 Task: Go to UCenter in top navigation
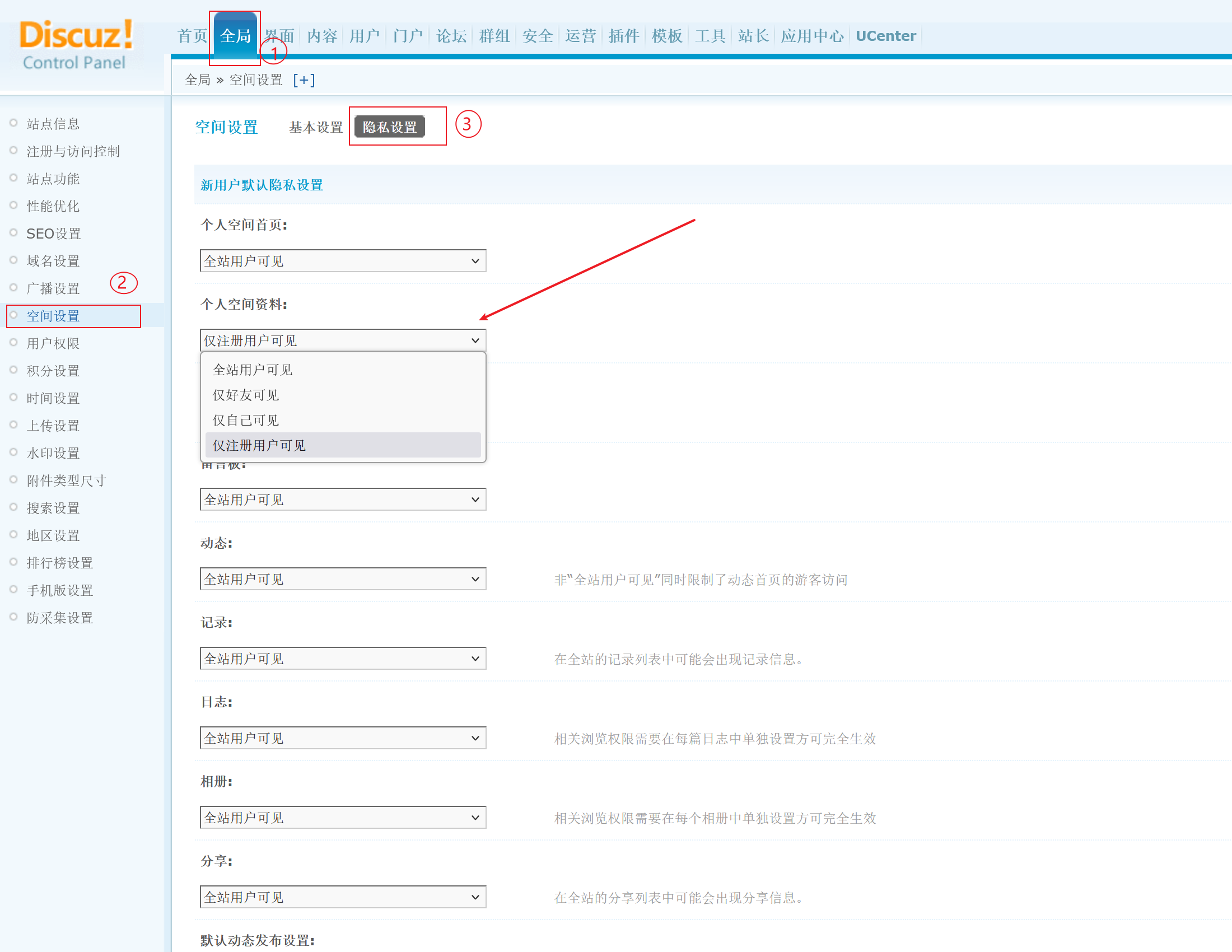click(x=885, y=36)
